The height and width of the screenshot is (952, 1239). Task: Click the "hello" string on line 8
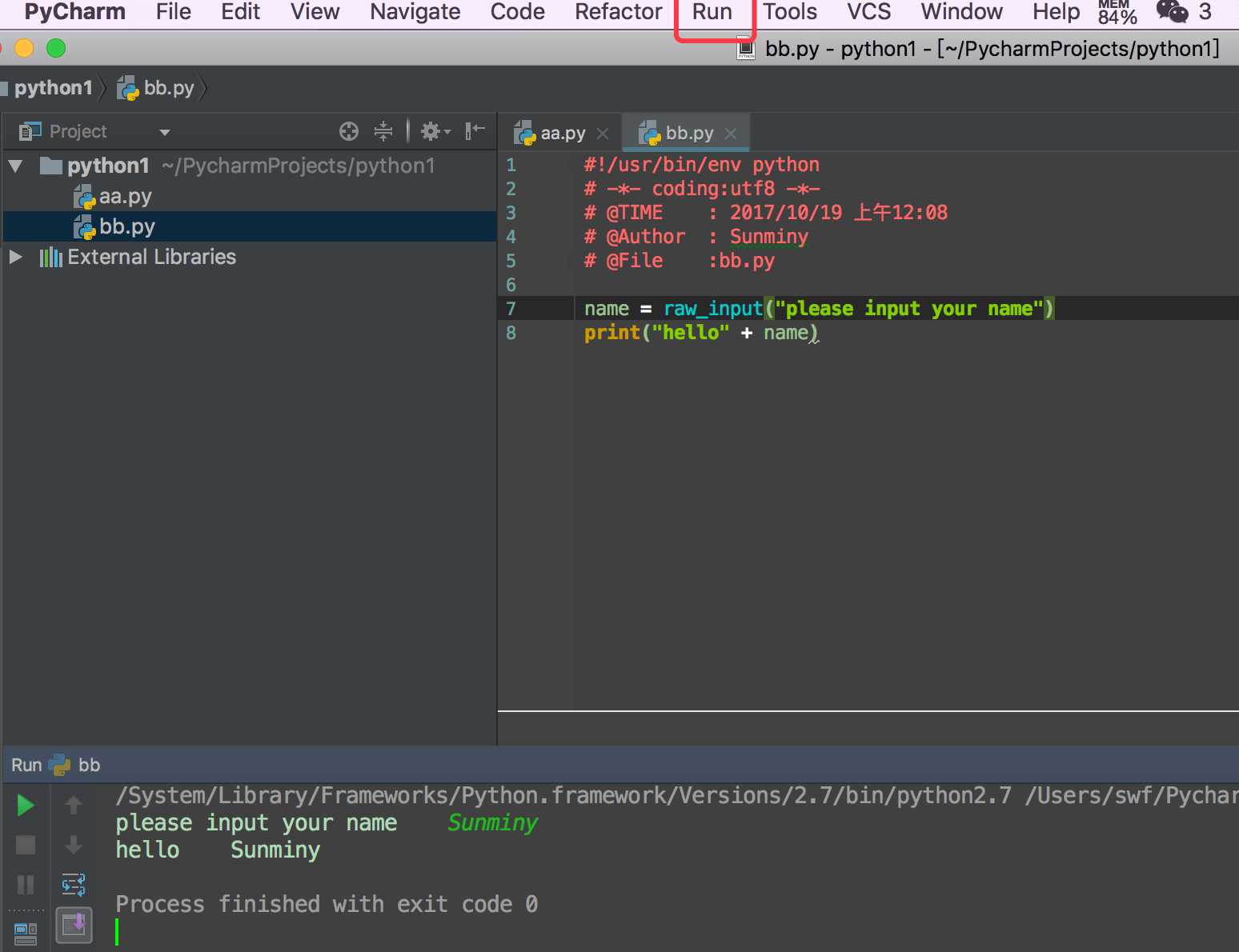tap(691, 332)
